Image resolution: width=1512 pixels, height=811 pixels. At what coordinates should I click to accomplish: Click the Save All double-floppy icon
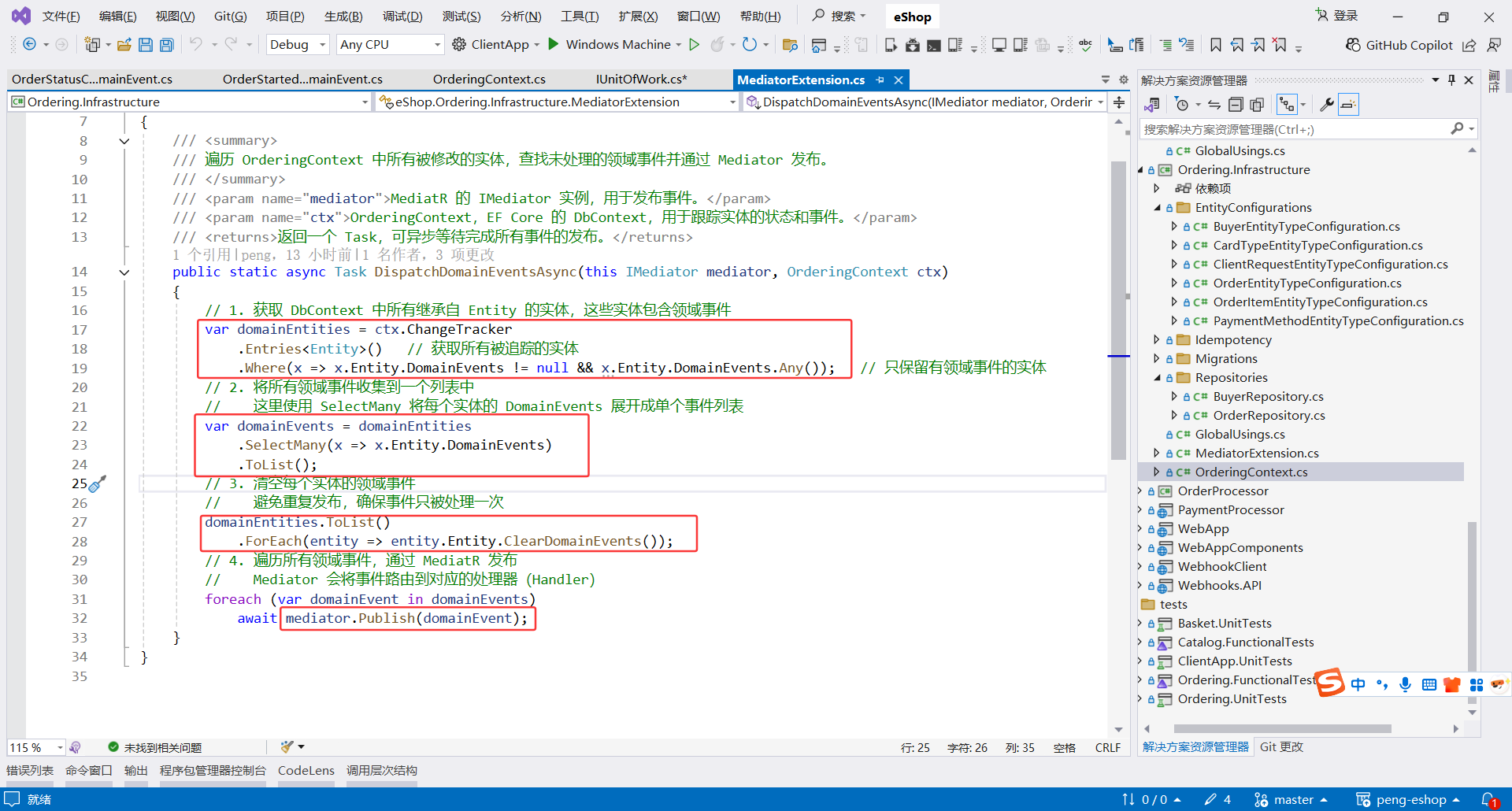(166, 45)
